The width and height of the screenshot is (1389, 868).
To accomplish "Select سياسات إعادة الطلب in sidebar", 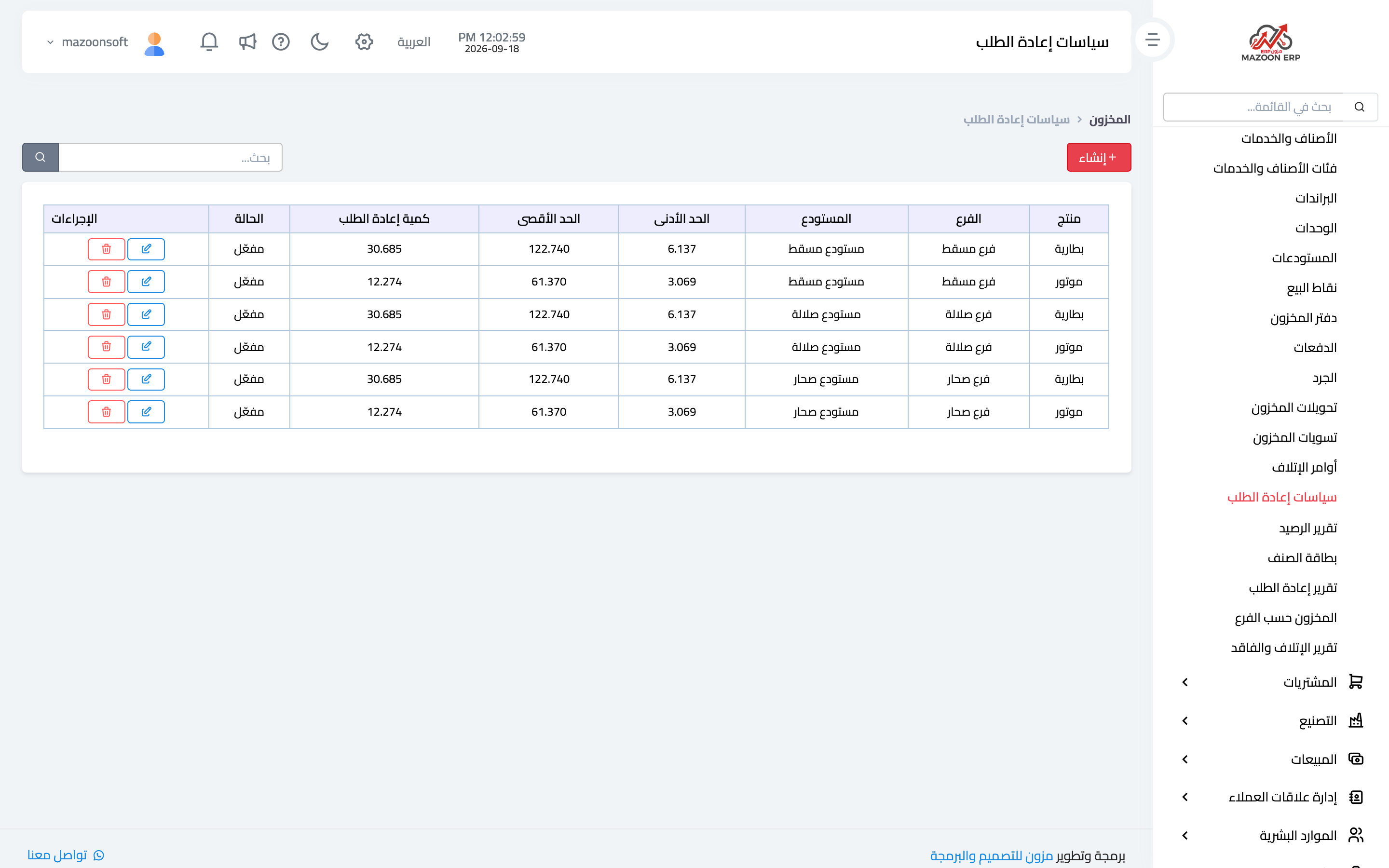I will coord(1281,497).
